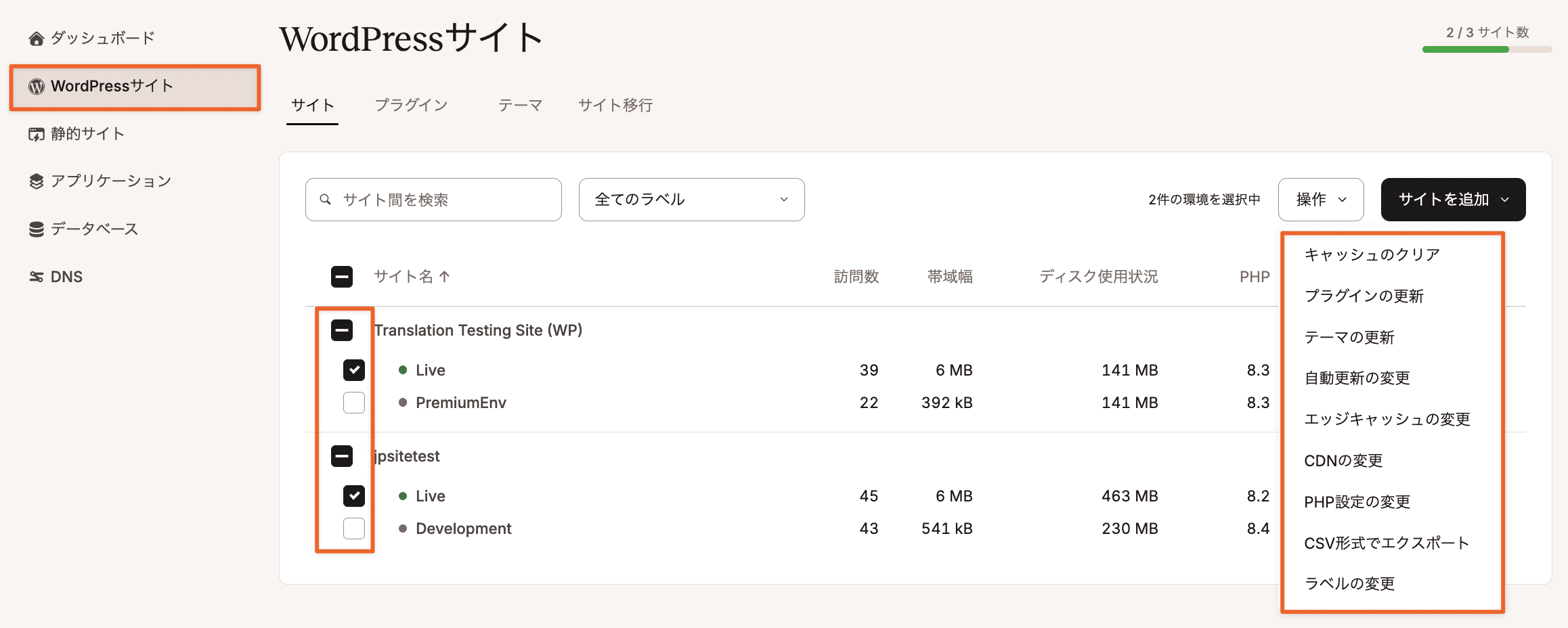Click the 2/3 site count progress bar

click(1487, 49)
